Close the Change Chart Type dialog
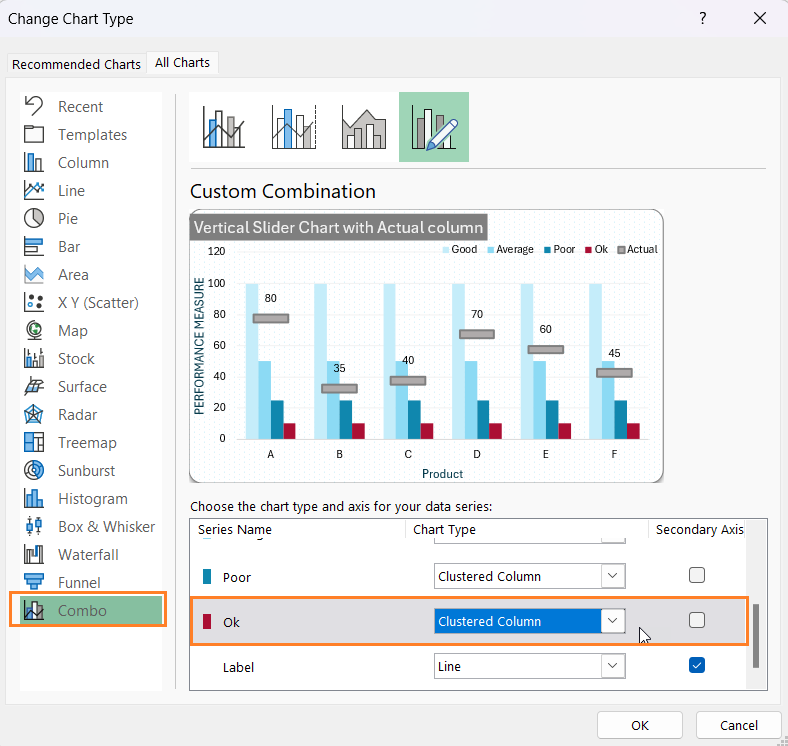The width and height of the screenshot is (788, 746). (760, 19)
